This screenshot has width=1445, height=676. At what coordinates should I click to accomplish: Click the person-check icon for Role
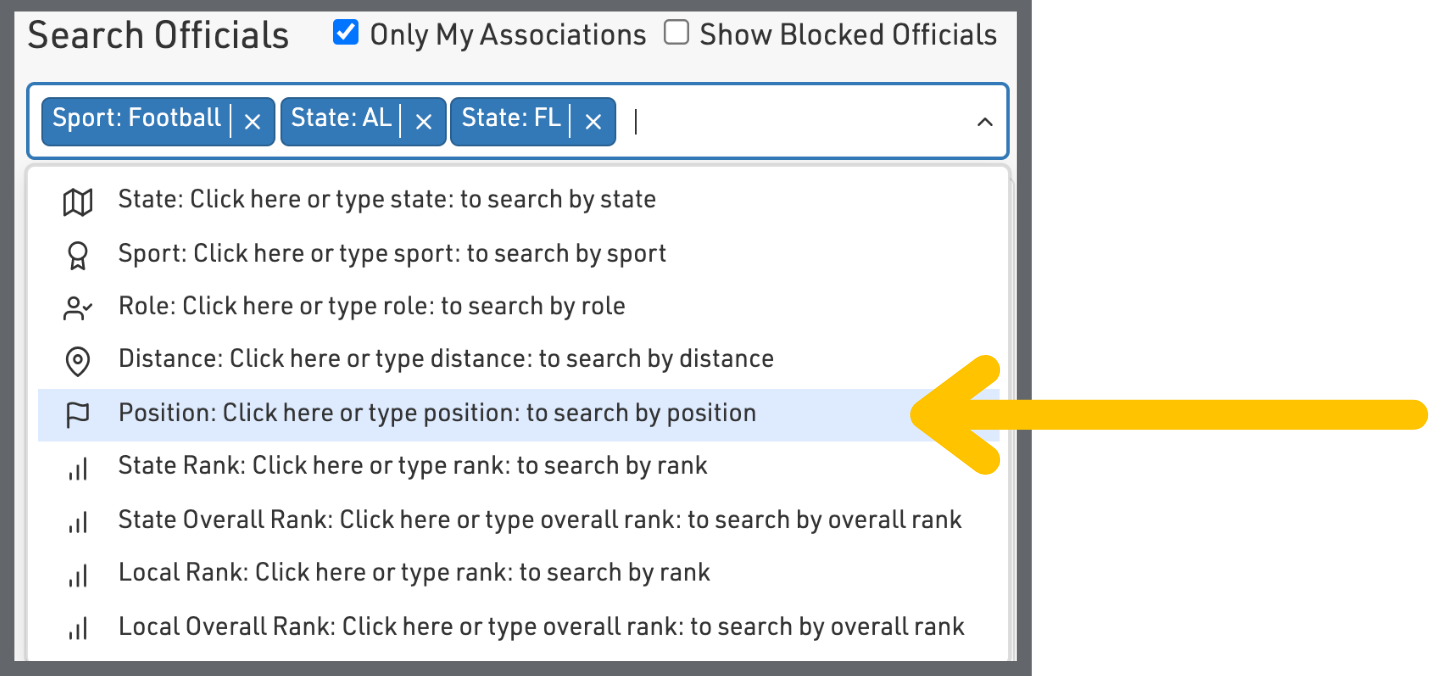[77, 308]
